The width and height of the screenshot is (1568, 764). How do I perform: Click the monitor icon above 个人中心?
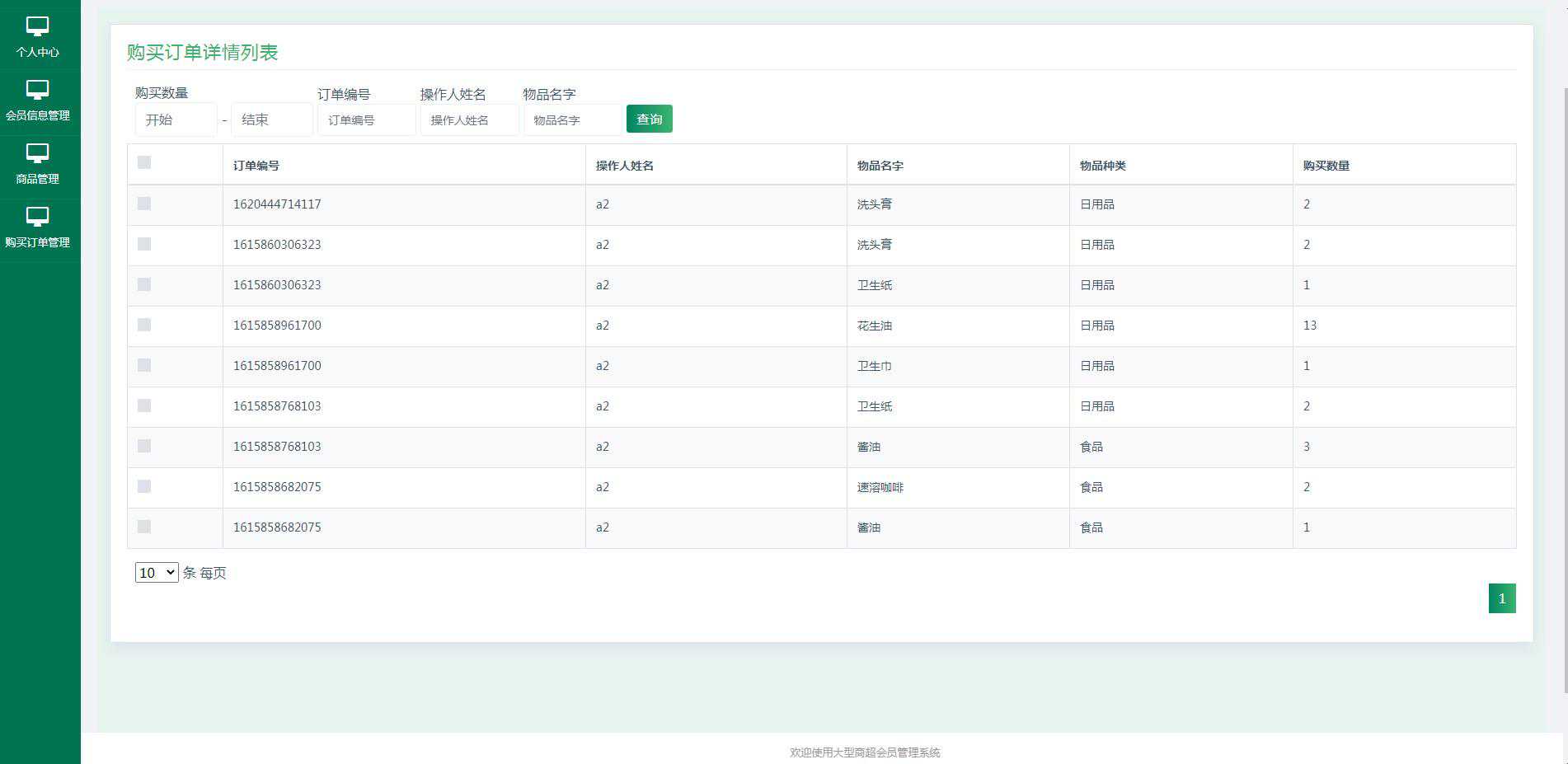point(37,26)
